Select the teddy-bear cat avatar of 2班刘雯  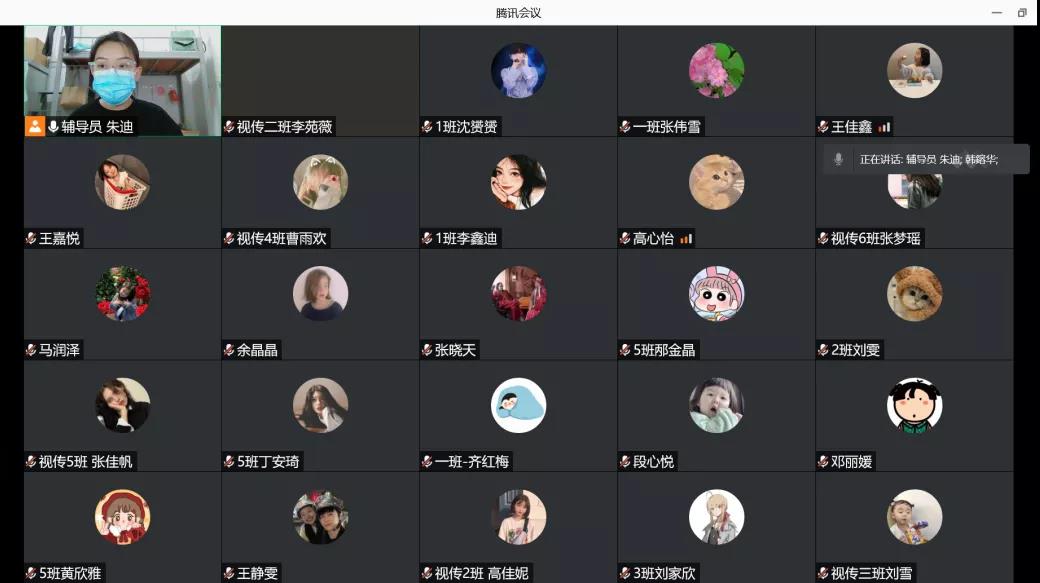pos(914,293)
